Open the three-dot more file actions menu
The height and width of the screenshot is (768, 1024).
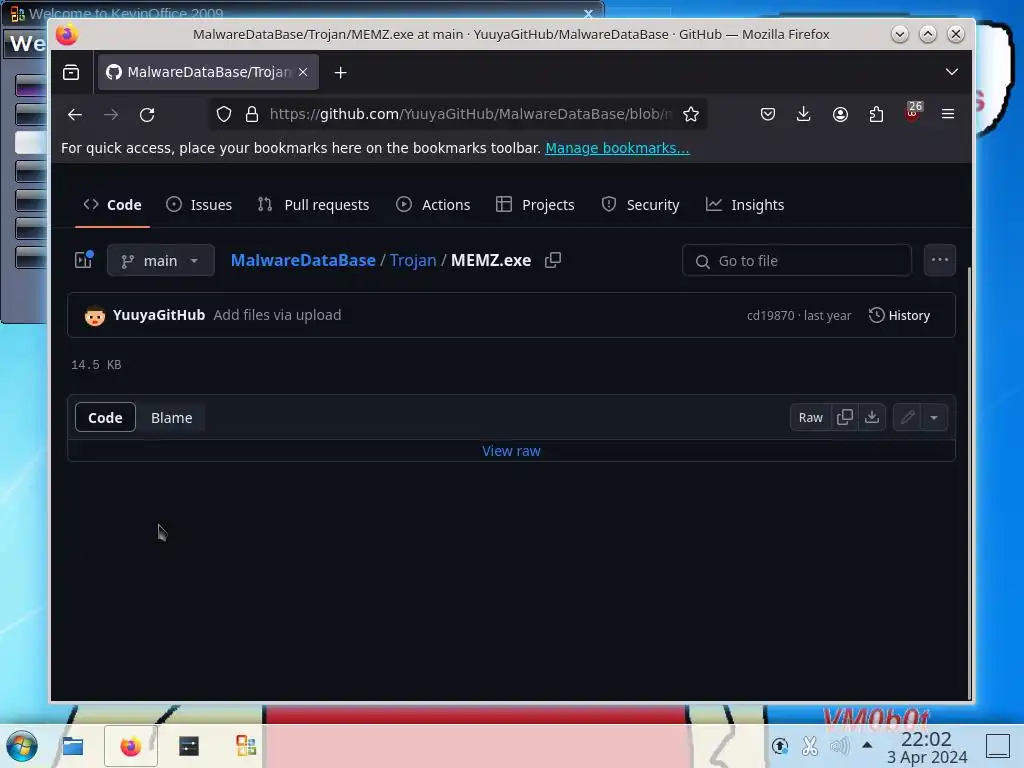point(940,260)
